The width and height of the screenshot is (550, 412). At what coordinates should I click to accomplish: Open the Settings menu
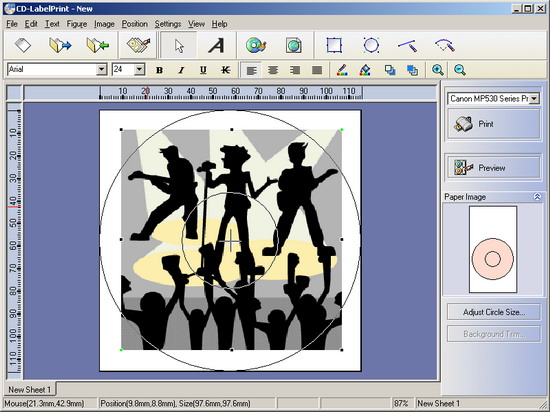[168, 24]
